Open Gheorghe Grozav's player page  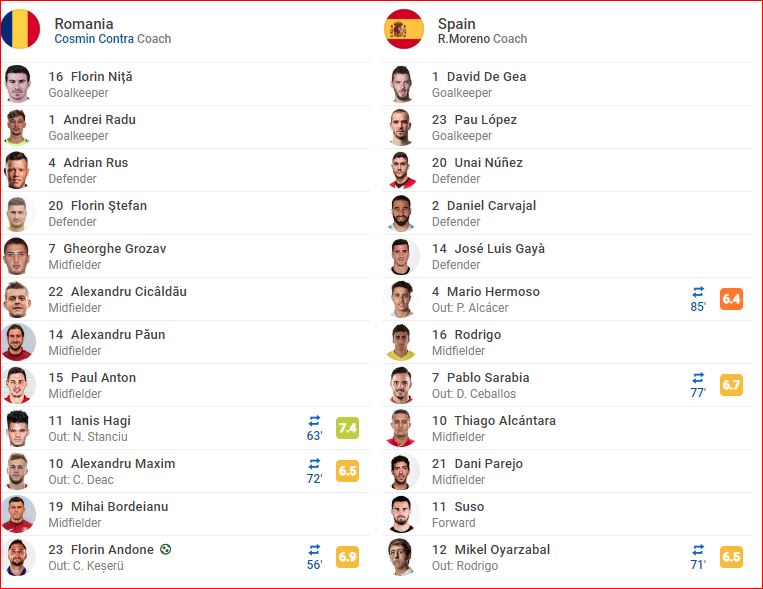115,248
